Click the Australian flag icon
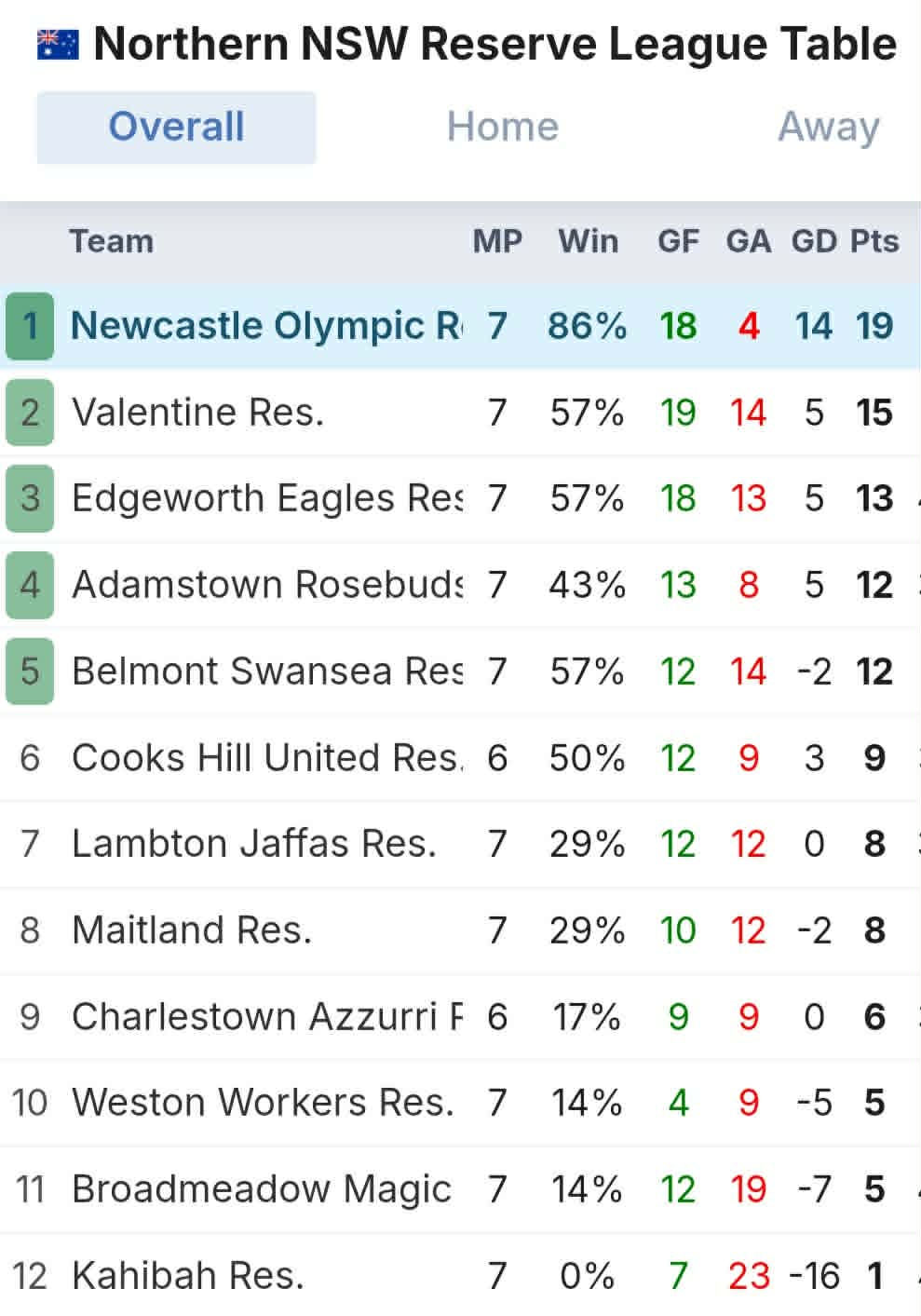 click(x=58, y=45)
